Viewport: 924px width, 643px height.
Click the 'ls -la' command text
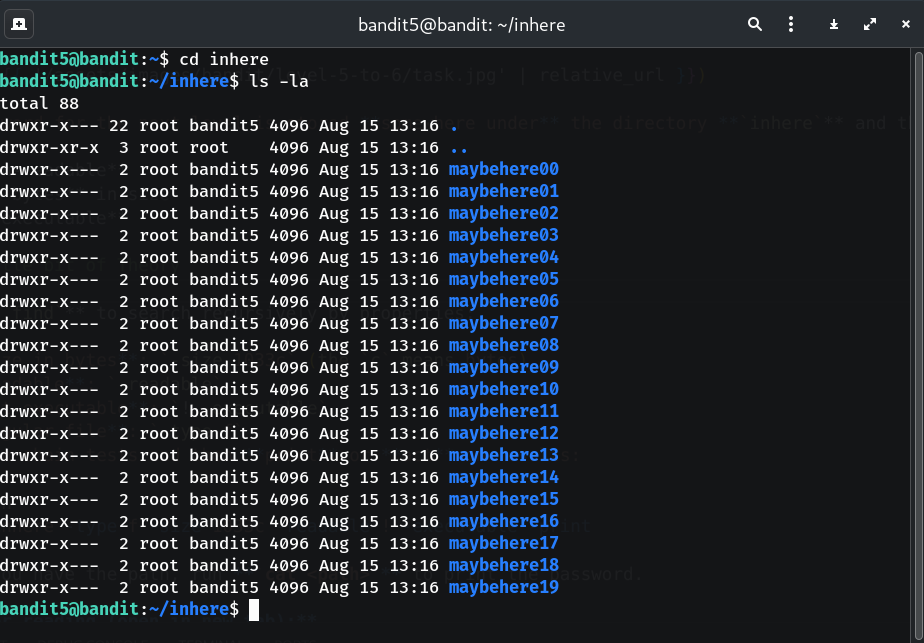click(x=279, y=81)
